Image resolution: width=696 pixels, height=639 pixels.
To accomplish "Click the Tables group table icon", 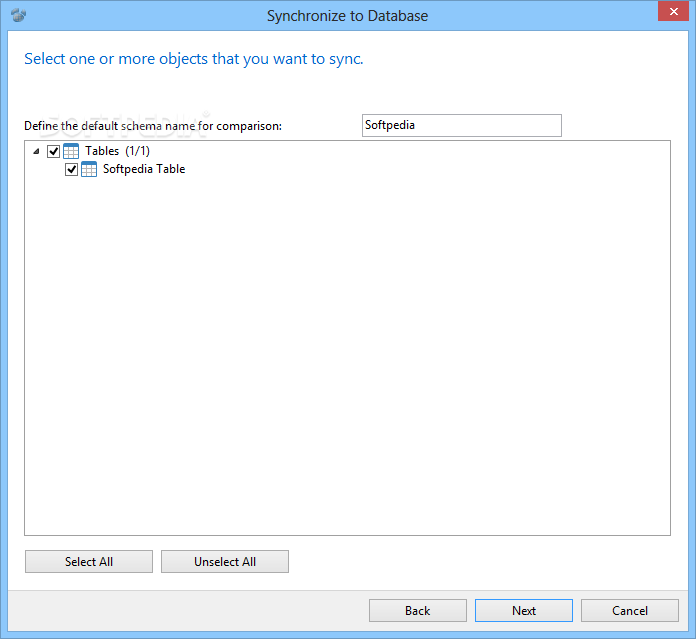I will pyautogui.click(x=71, y=151).
